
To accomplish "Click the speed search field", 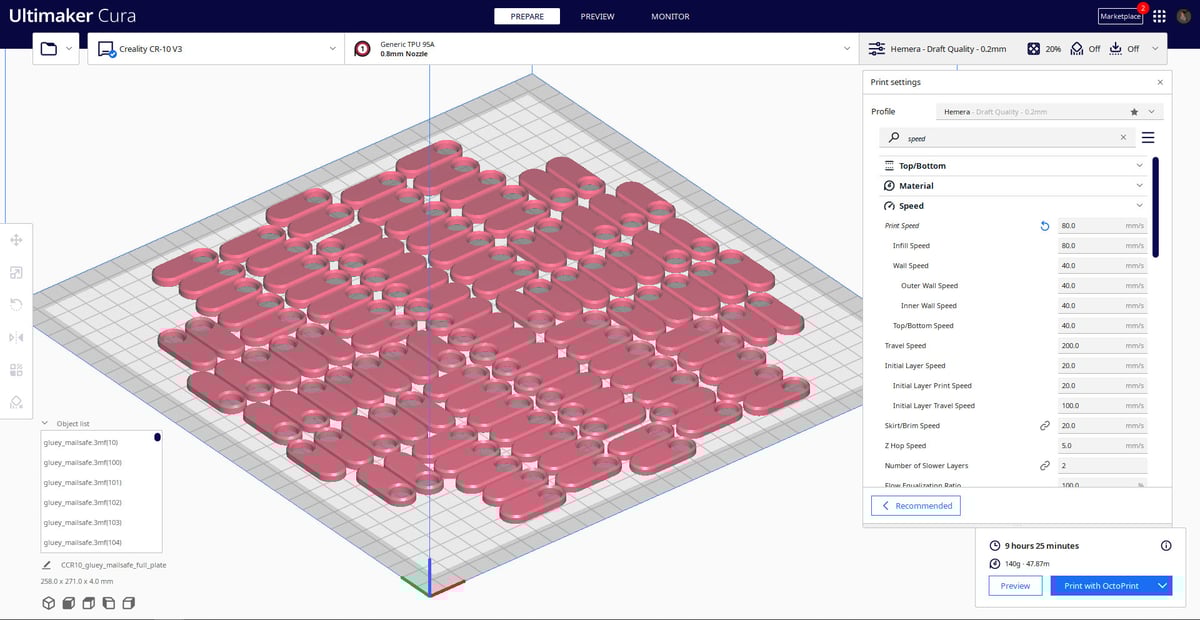I will [1006, 138].
